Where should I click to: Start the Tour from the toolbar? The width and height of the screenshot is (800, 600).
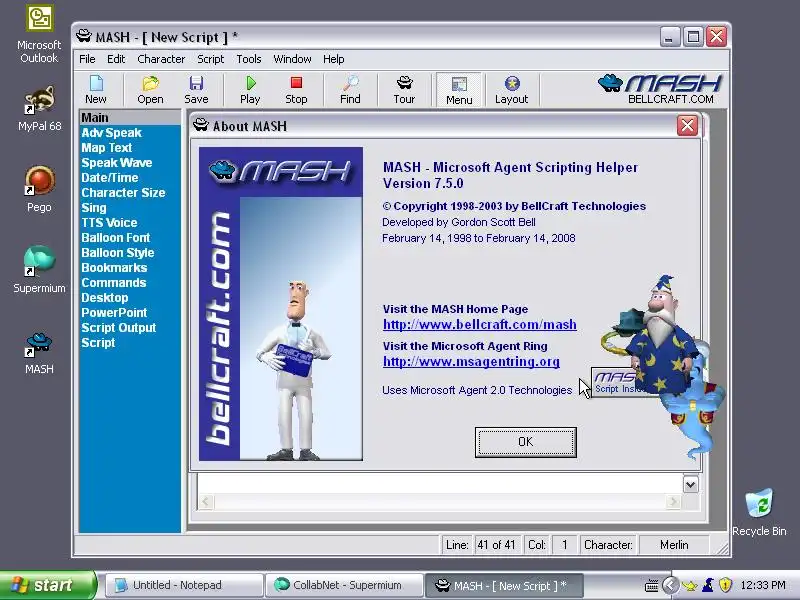pyautogui.click(x=404, y=90)
